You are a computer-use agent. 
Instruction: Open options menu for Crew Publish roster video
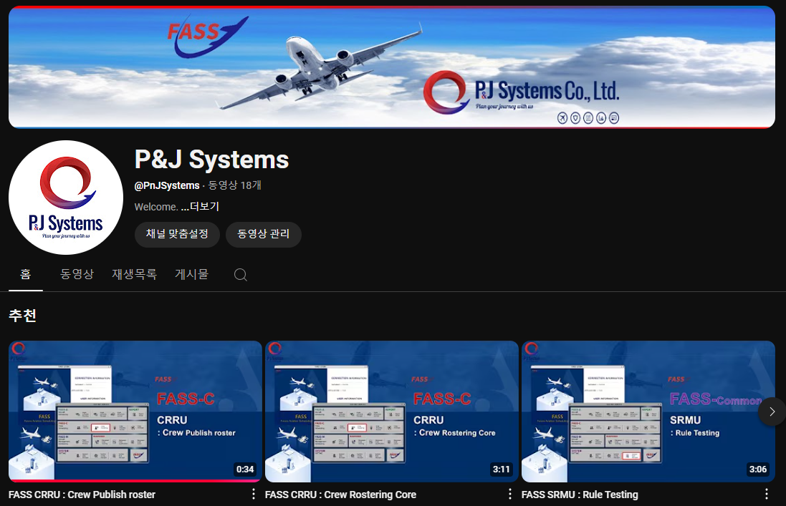click(x=253, y=494)
